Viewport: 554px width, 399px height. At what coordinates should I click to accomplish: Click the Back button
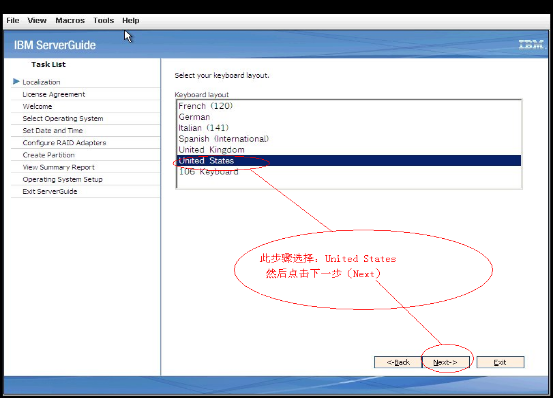point(398,362)
